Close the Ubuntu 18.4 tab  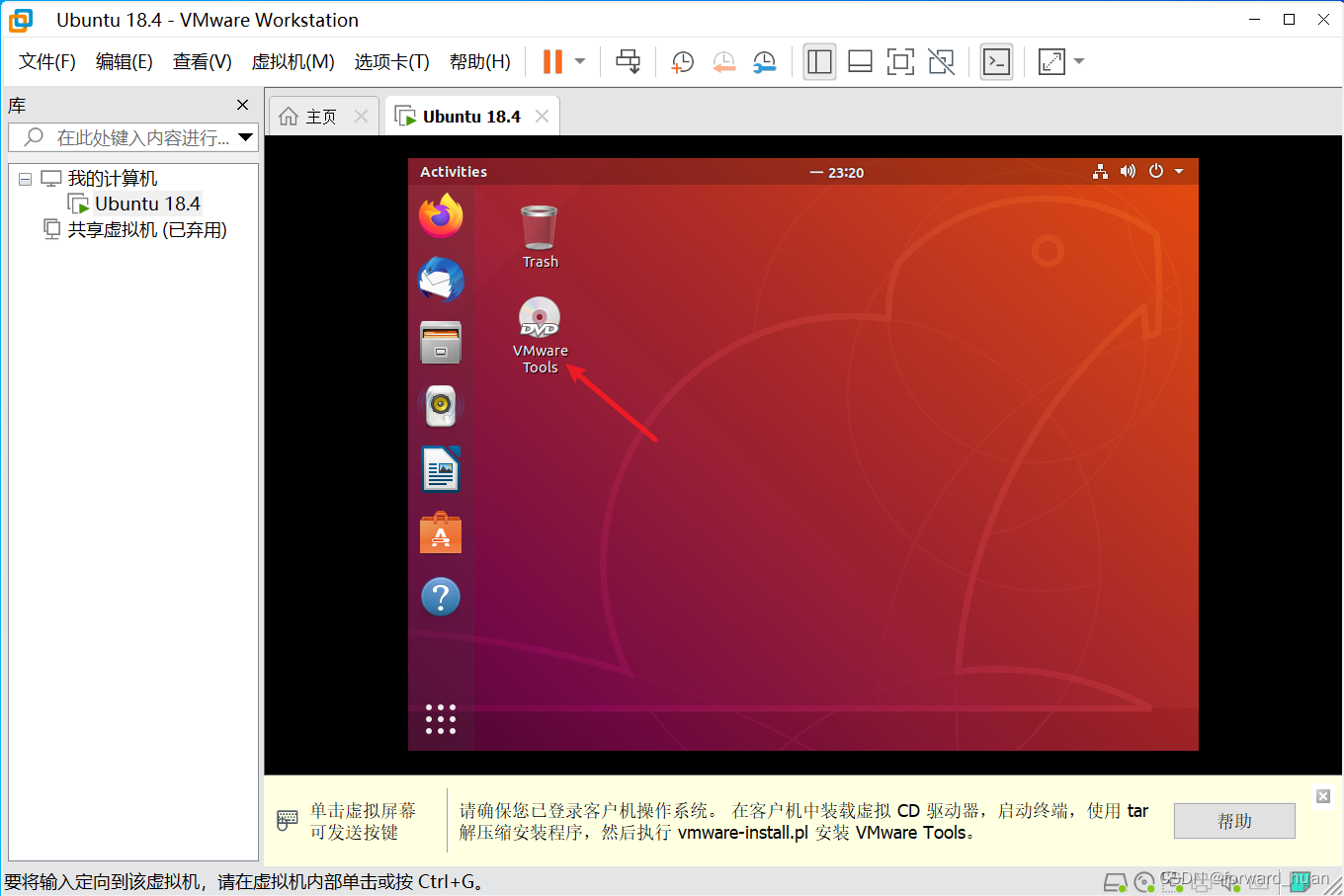click(542, 116)
